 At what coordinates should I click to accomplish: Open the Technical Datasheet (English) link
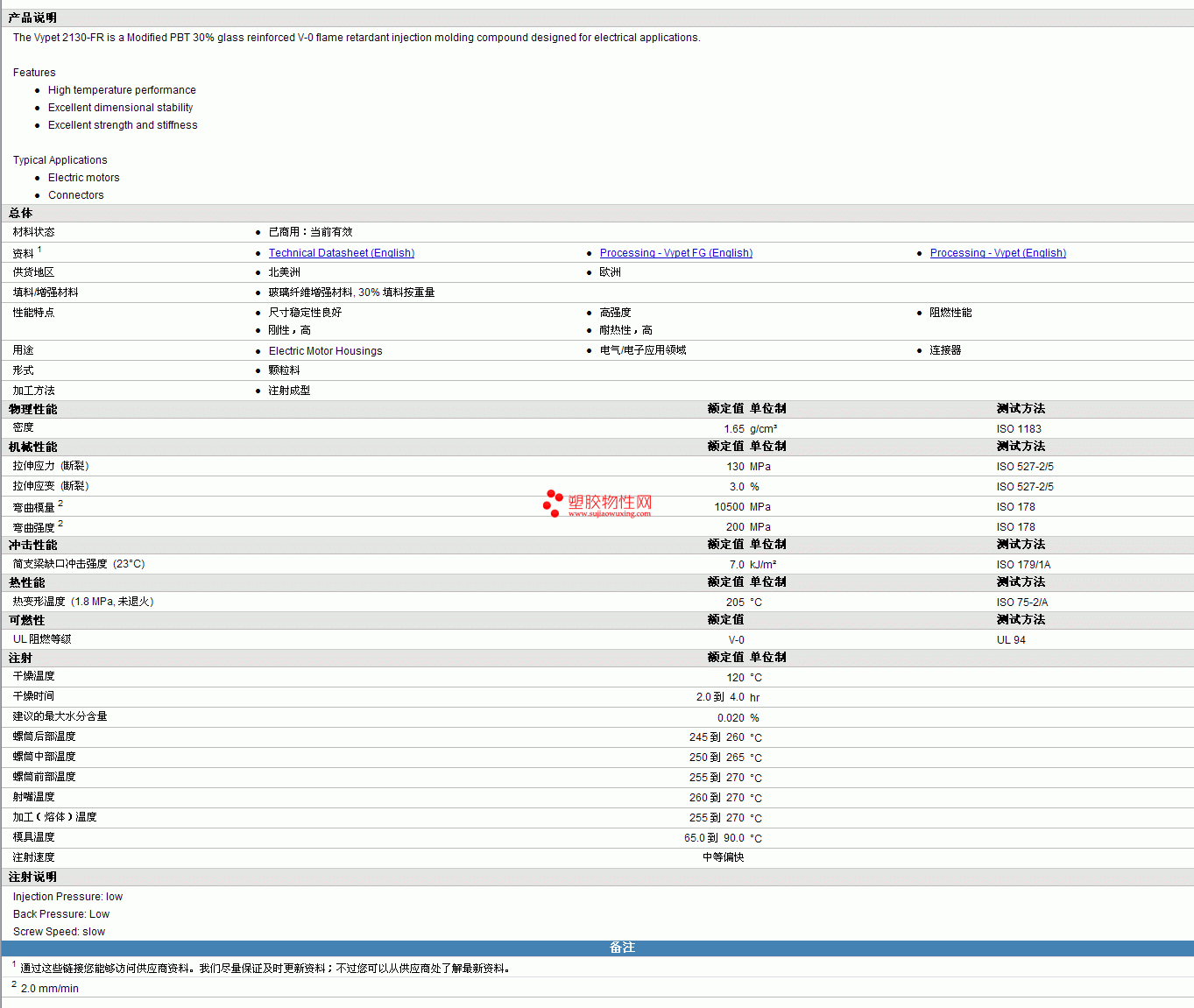[x=341, y=253]
